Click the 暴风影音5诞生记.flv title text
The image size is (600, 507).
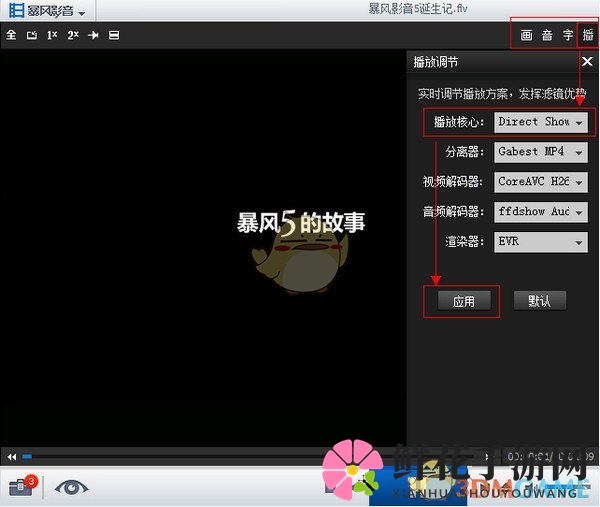(417, 8)
